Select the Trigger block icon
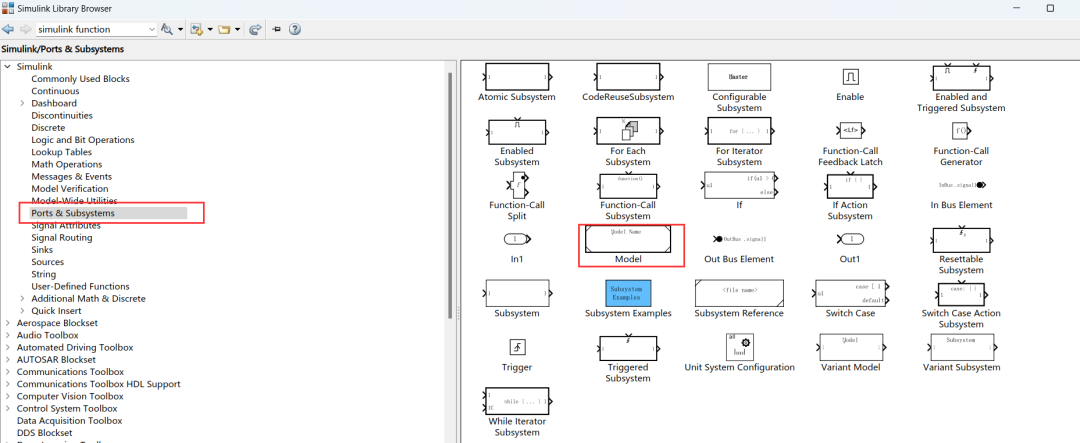Image resolution: width=1080 pixels, height=443 pixels. coord(517,347)
